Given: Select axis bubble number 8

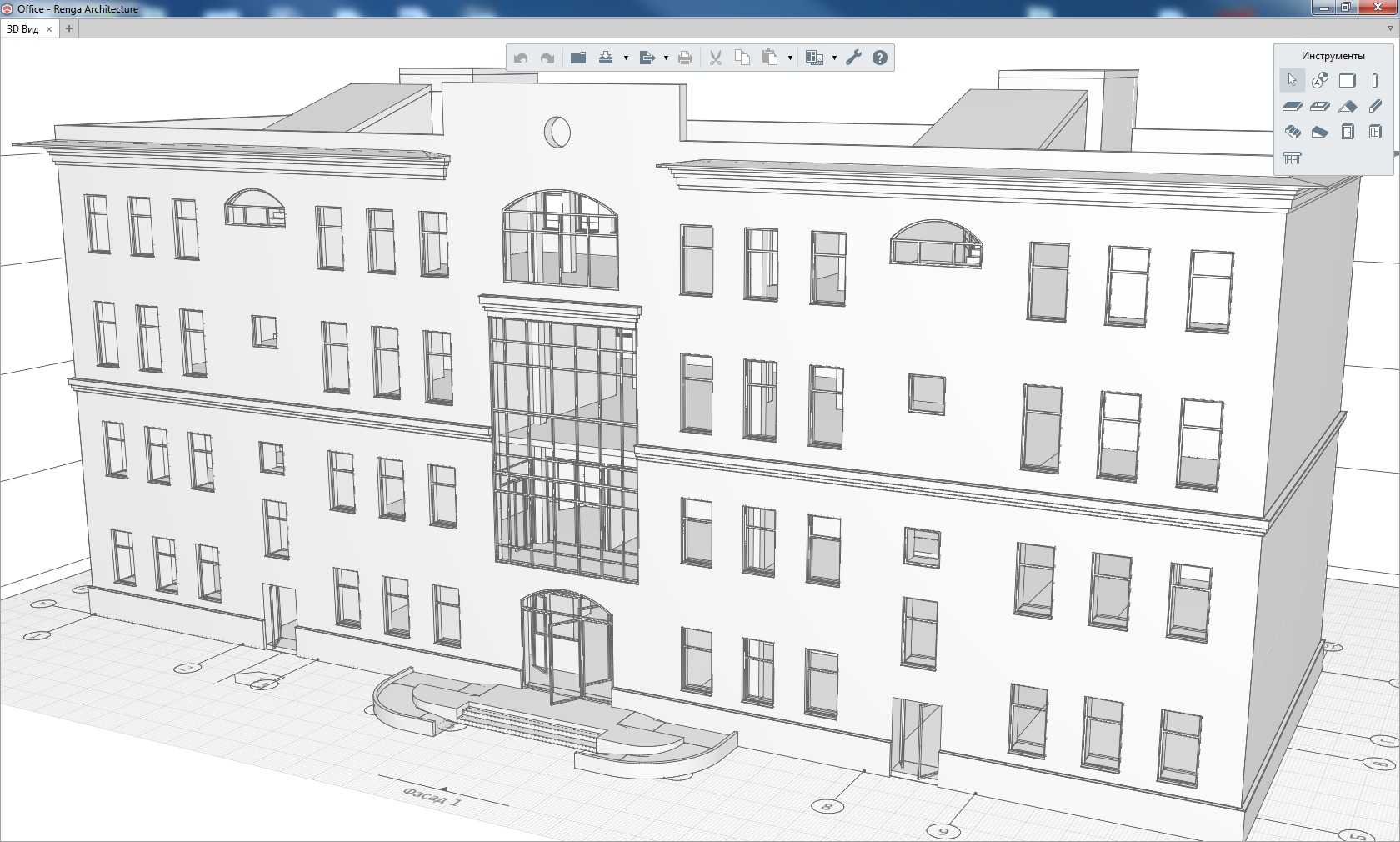Looking at the screenshot, I should [x=827, y=806].
